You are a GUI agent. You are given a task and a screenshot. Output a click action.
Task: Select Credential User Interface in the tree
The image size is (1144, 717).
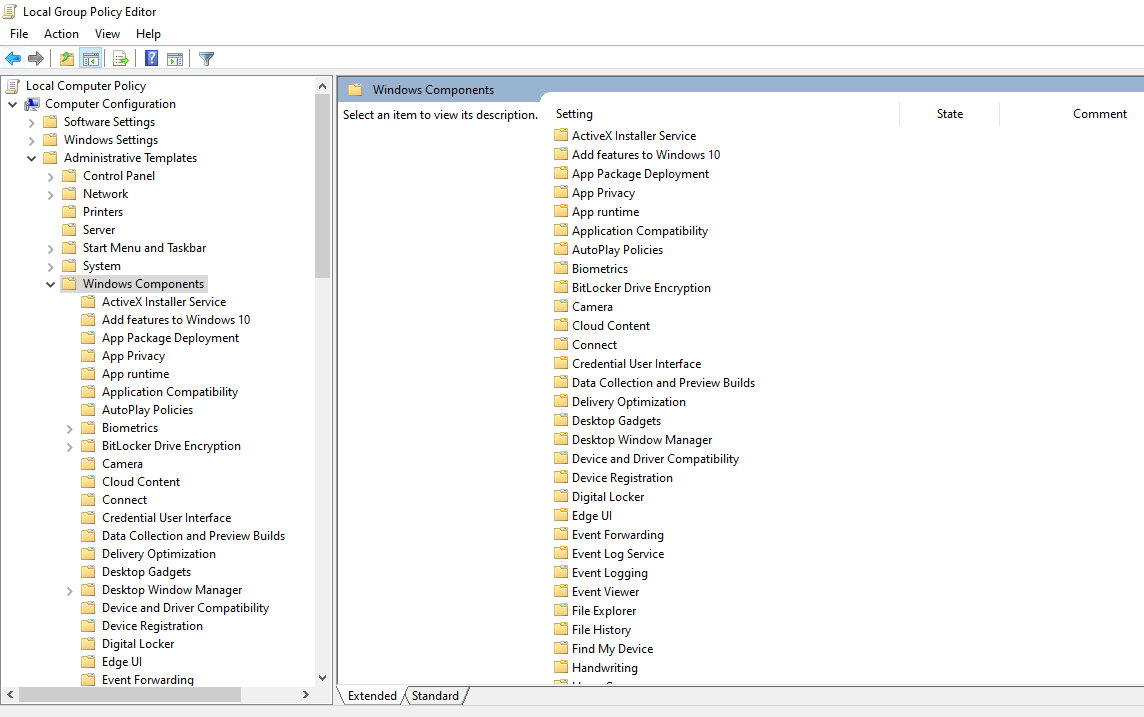(x=166, y=517)
